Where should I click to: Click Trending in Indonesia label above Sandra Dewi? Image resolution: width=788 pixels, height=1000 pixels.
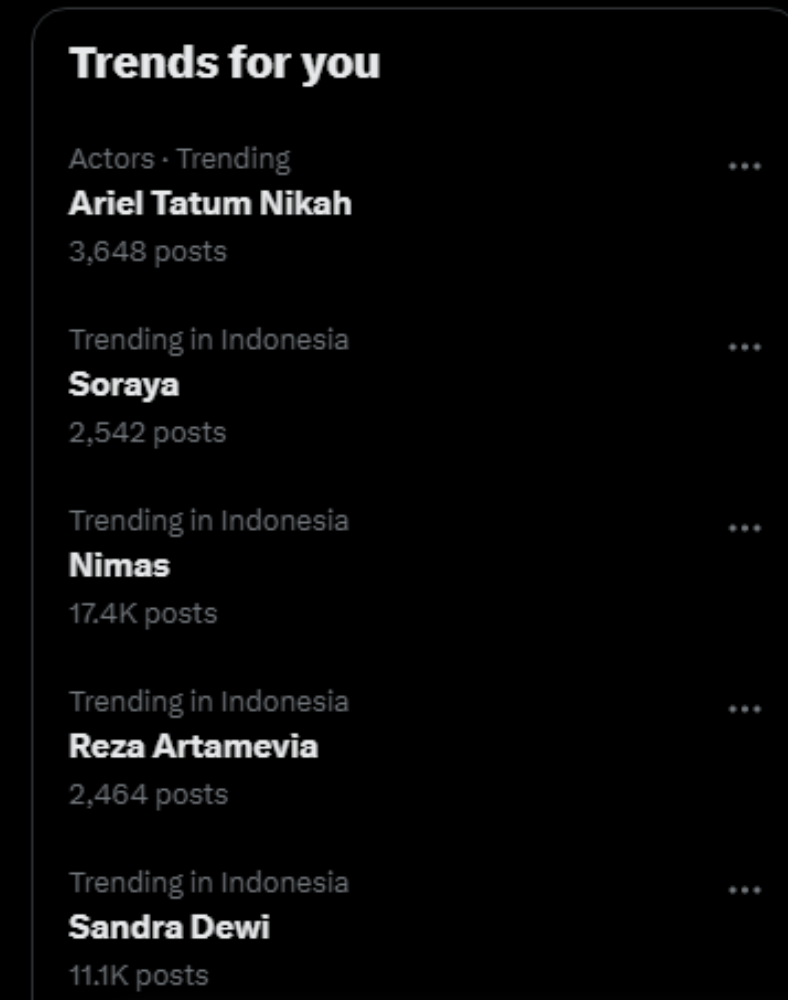point(209,883)
